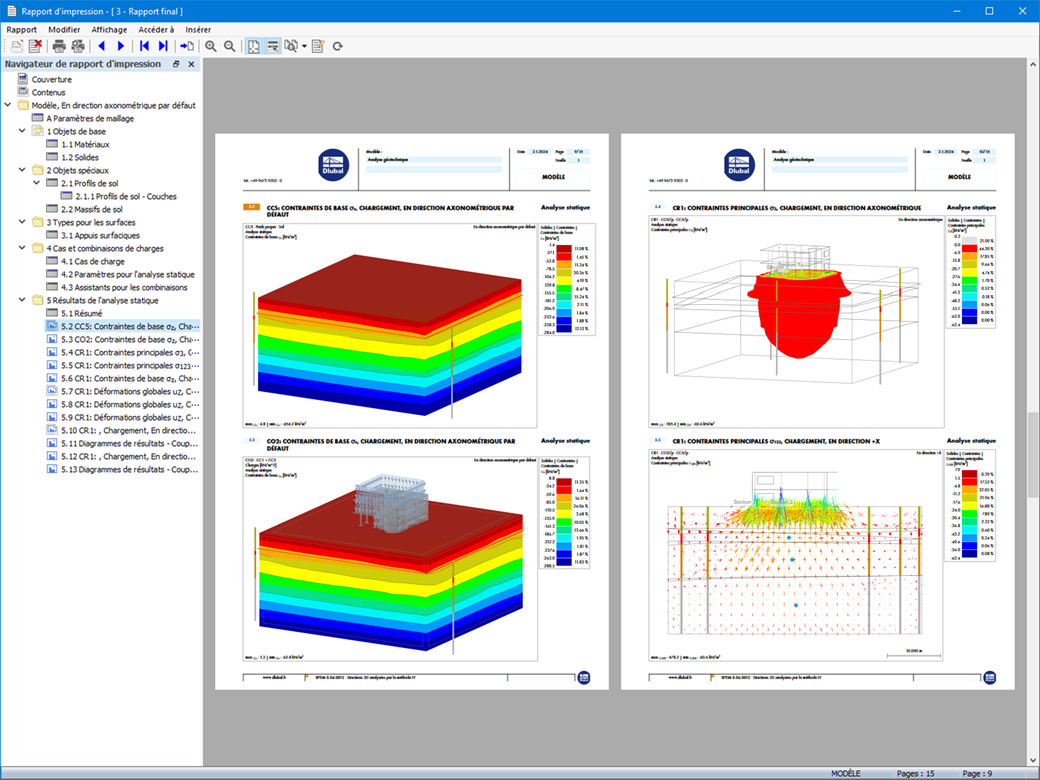Screen dimensions: 1040x780
Task: Open the Affichage menu
Action: (x=109, y=30)
